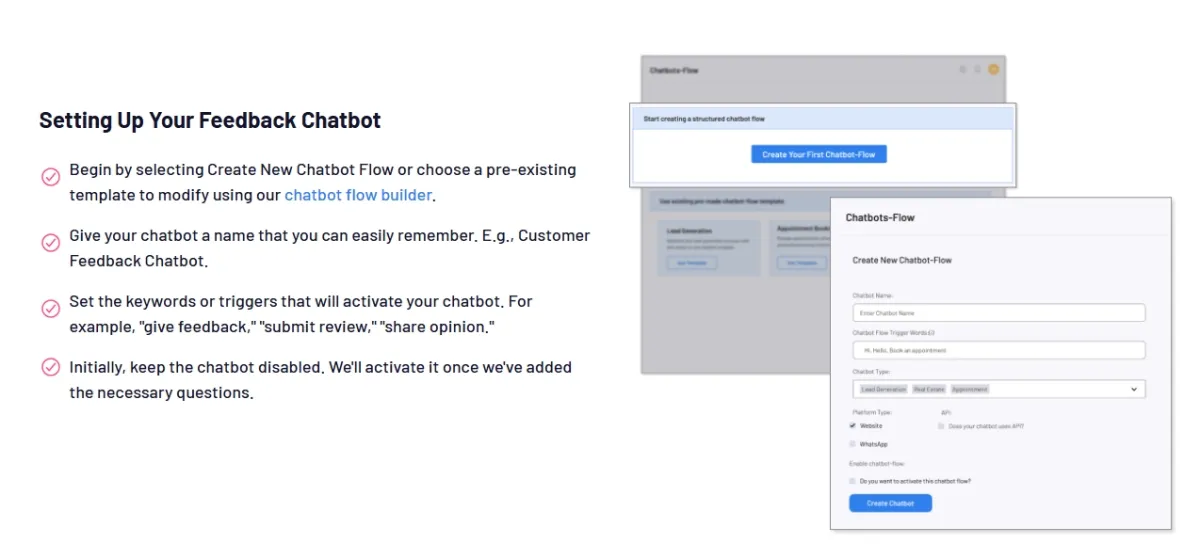Click Use Template under Lead Generation card
The width and height of the screenshot is (1200, 559).
(691, 263)
